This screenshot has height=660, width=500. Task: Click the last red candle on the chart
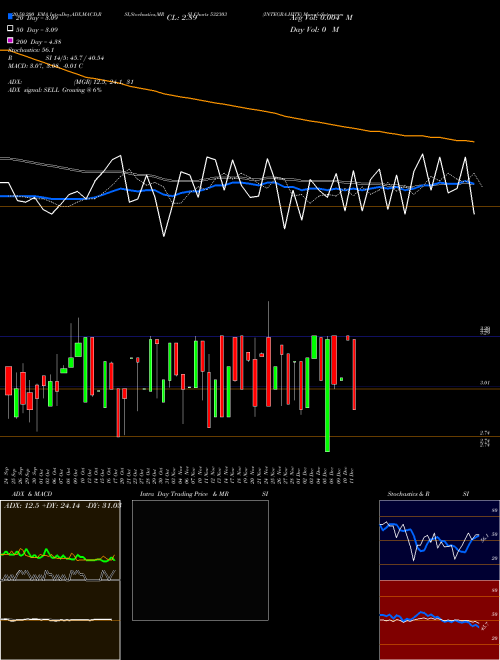354,374
